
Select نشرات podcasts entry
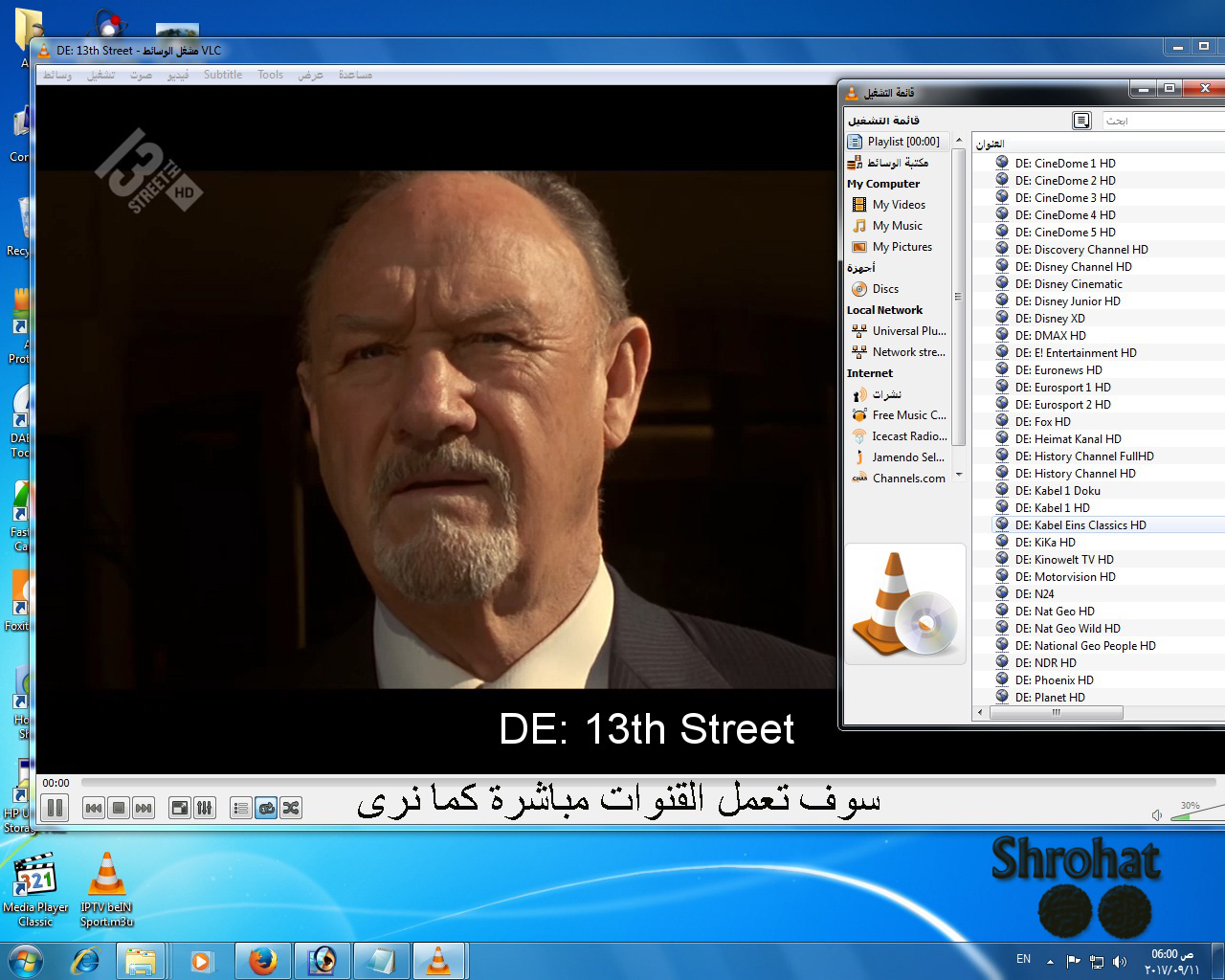[x=898, y=393]
